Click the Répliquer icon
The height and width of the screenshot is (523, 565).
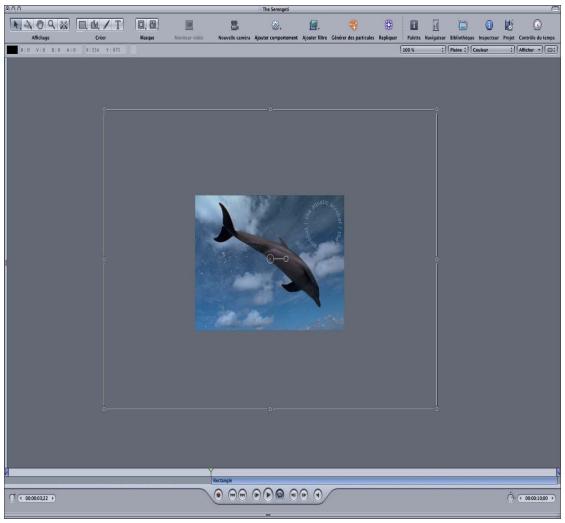[x=388, y=25]
